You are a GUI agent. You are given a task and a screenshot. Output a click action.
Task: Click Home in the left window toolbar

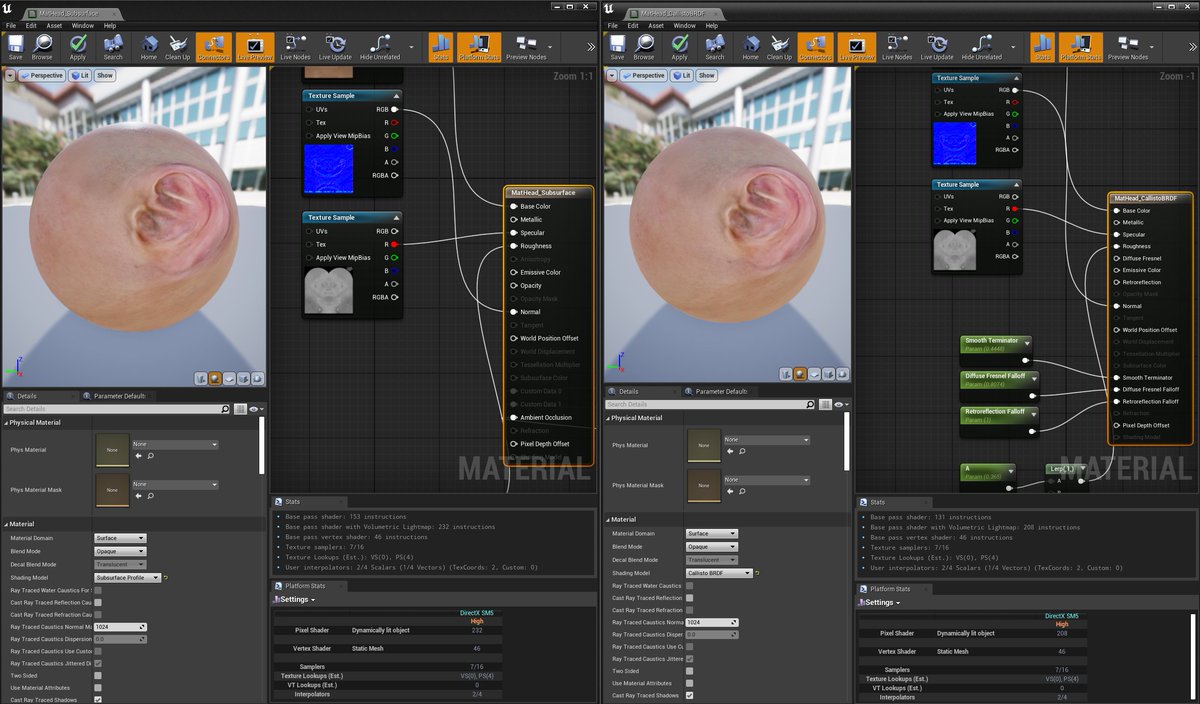pyautogui.click(x=149, y=47)
